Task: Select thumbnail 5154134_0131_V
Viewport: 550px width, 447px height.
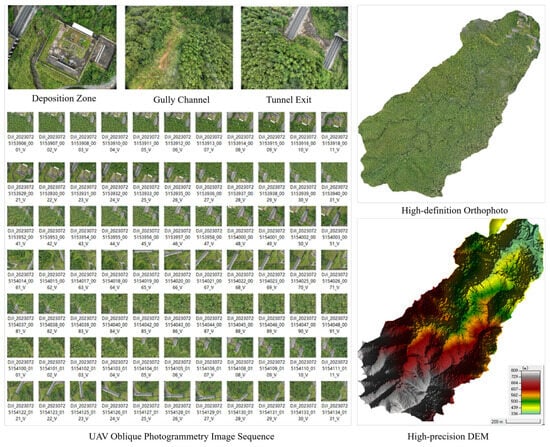Action: coord(334,391)
